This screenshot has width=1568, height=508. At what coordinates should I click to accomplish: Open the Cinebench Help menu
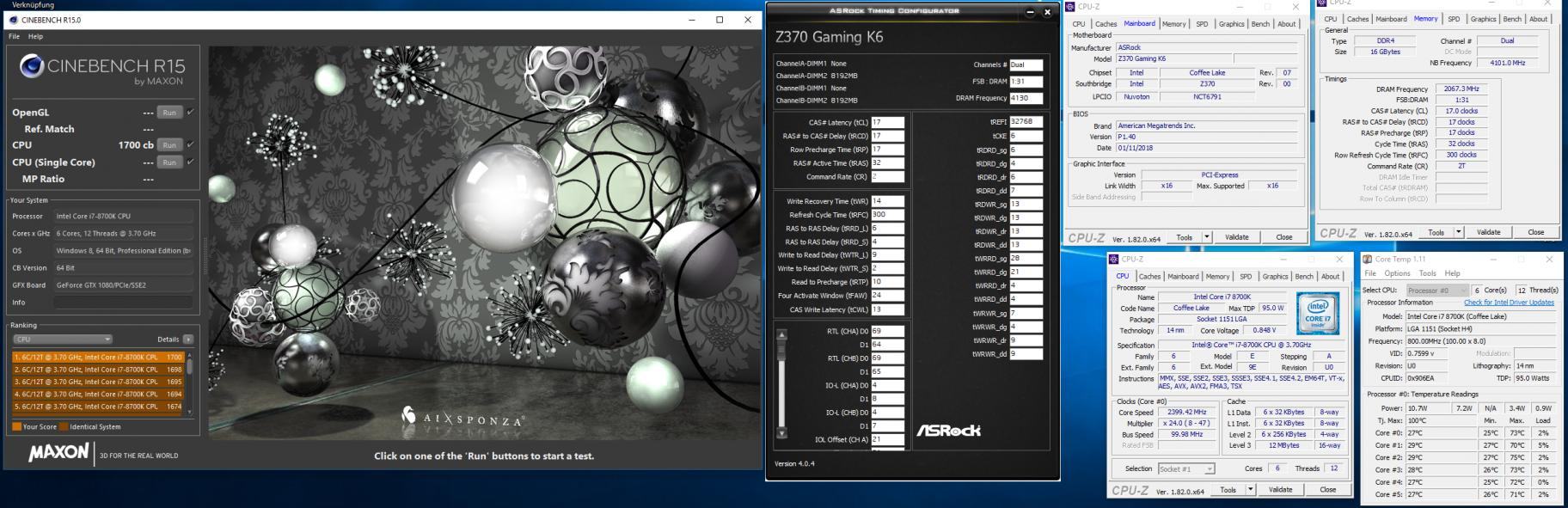coord(35,36)
